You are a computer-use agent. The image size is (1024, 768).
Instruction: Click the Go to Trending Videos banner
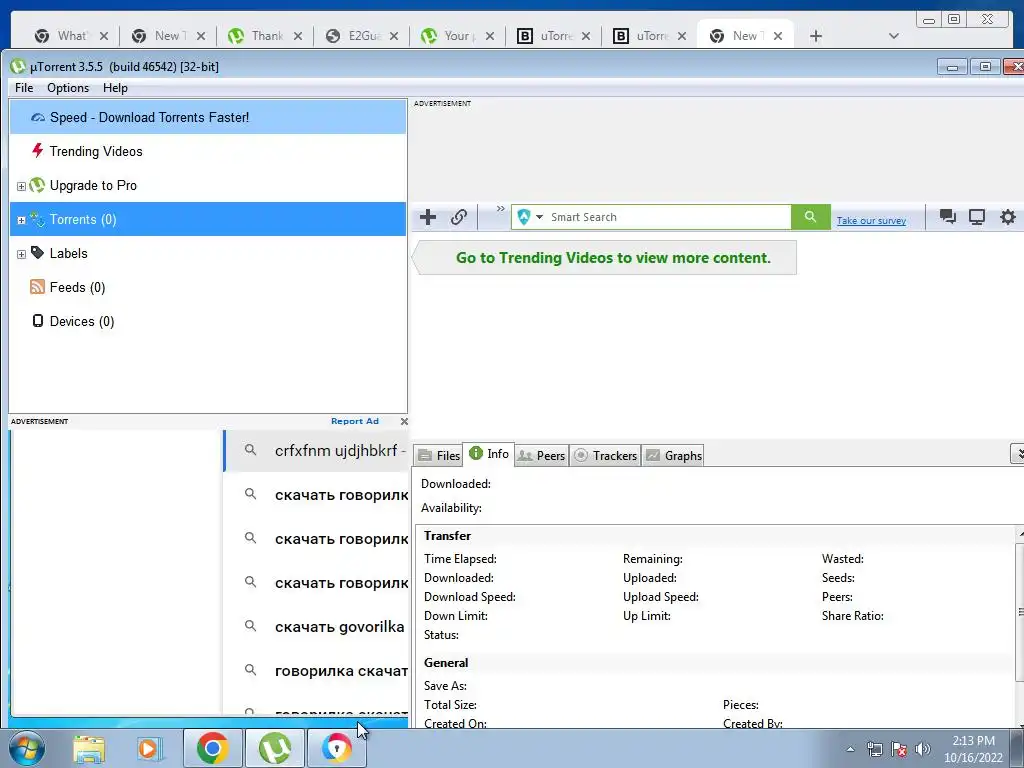click(x=605, y=257)
